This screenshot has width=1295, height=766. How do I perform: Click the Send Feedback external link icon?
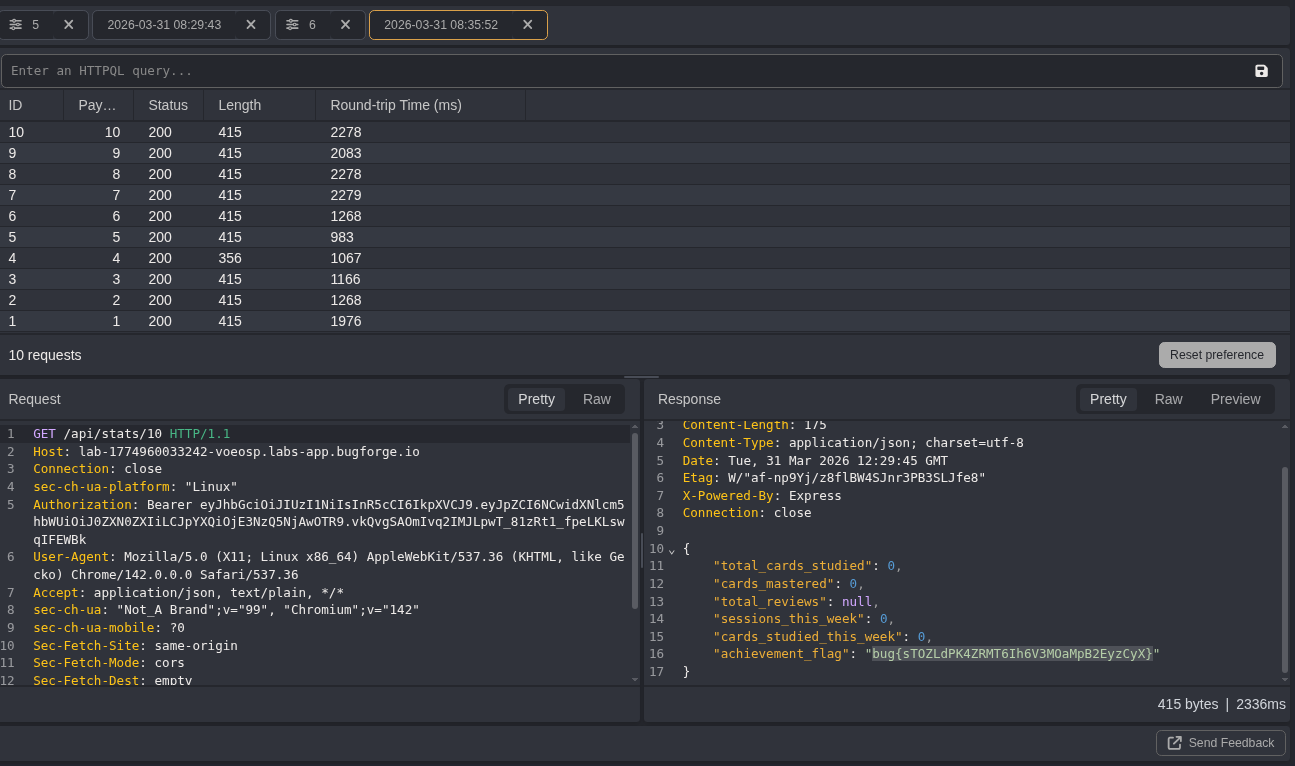tap(1175, 743)
